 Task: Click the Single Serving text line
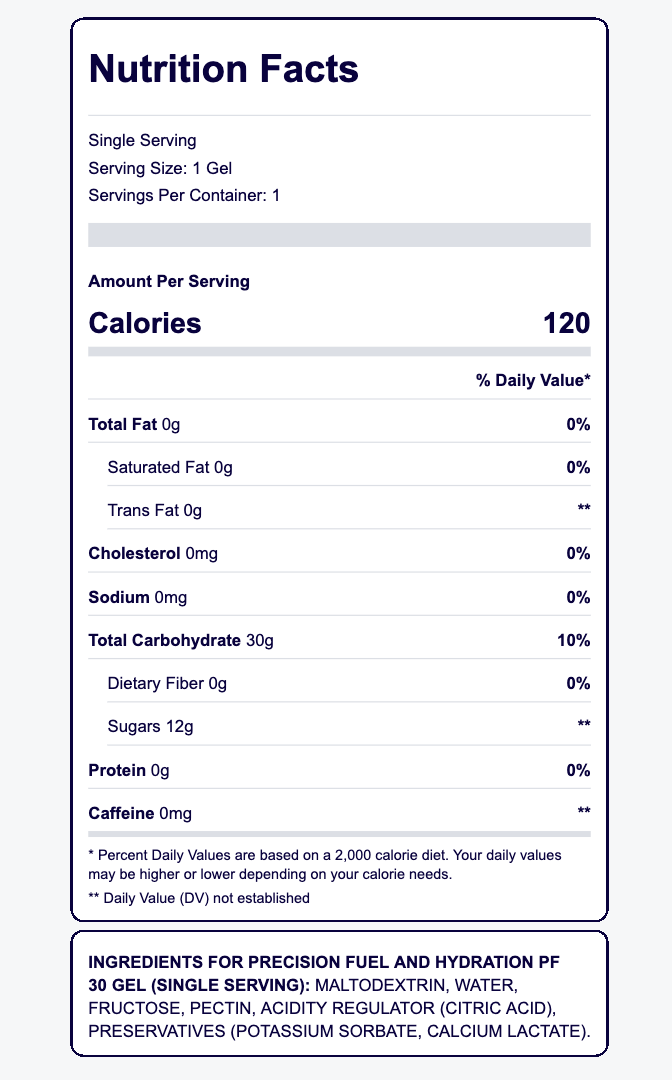click(x=142, y=140)
